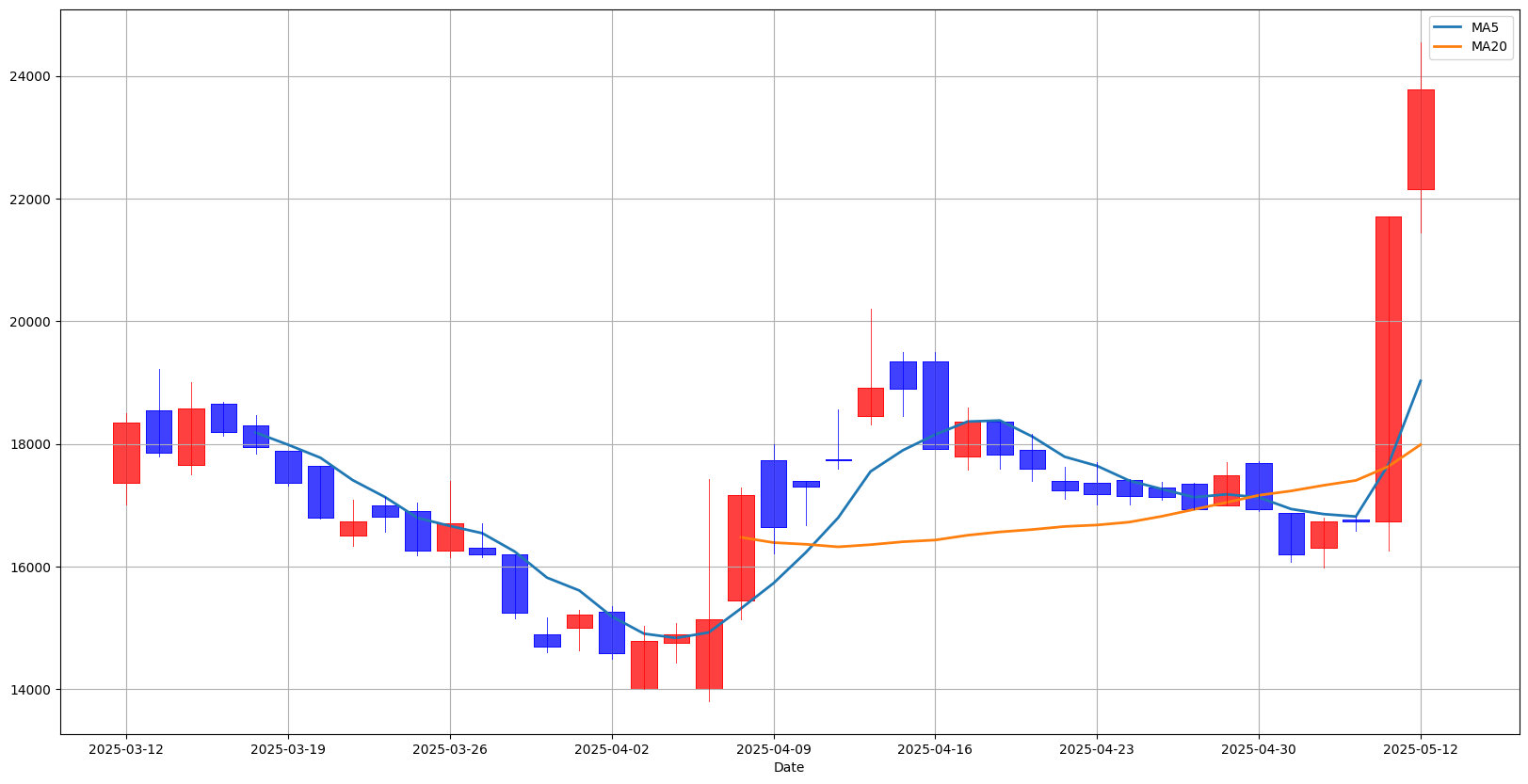
Task: Click the 2025-03-26 x-axis tick label
Action: point(450,749)
